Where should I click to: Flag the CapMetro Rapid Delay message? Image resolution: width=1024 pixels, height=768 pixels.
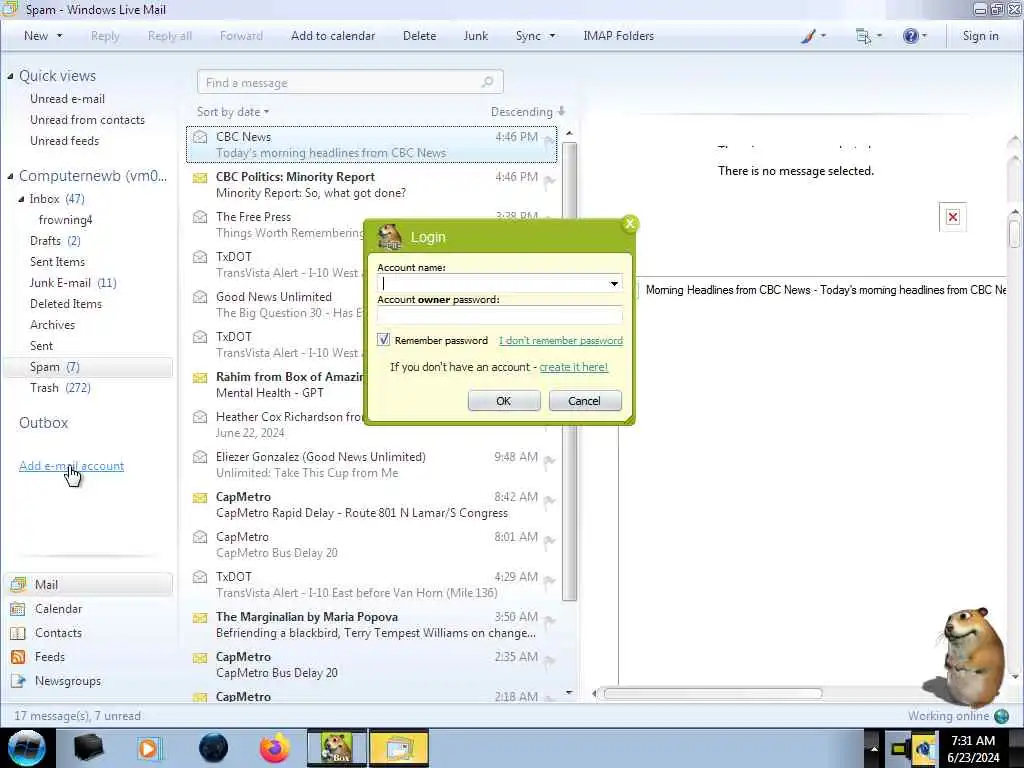tap(550, 502)
